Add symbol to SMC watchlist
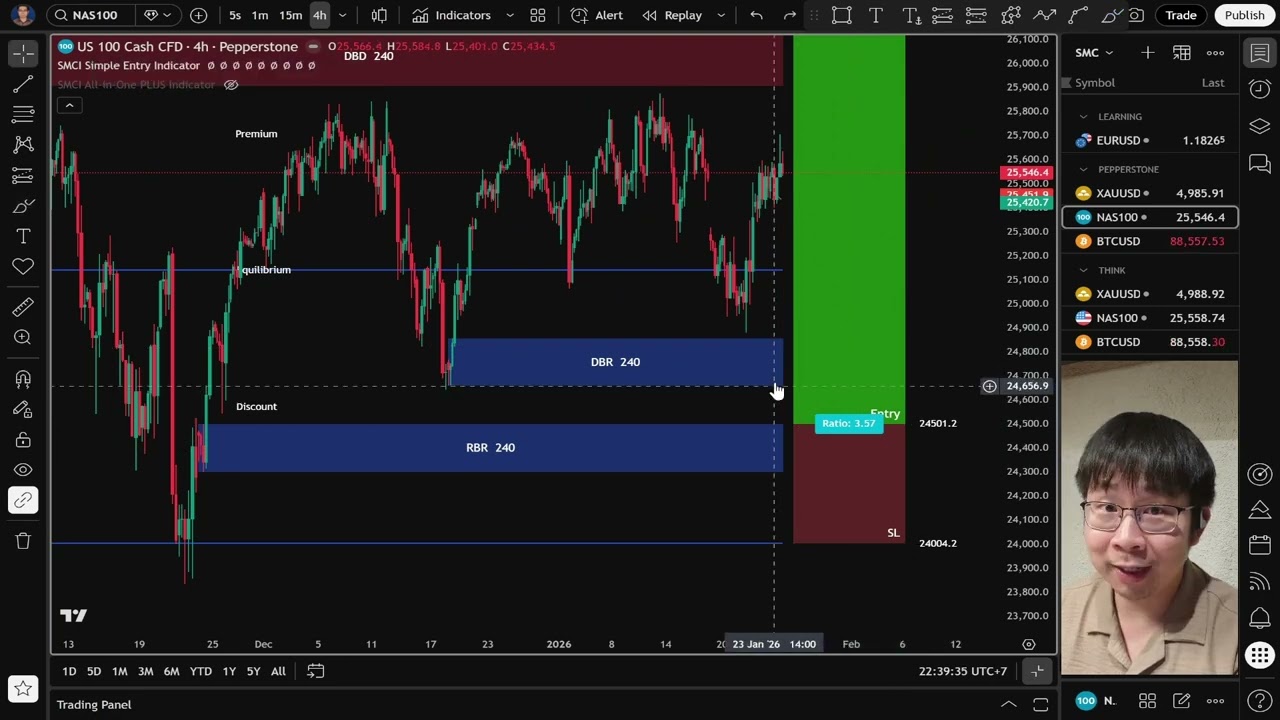Image resolution: width=1280 pixels, height=720 pixels. coord(1147,53)
